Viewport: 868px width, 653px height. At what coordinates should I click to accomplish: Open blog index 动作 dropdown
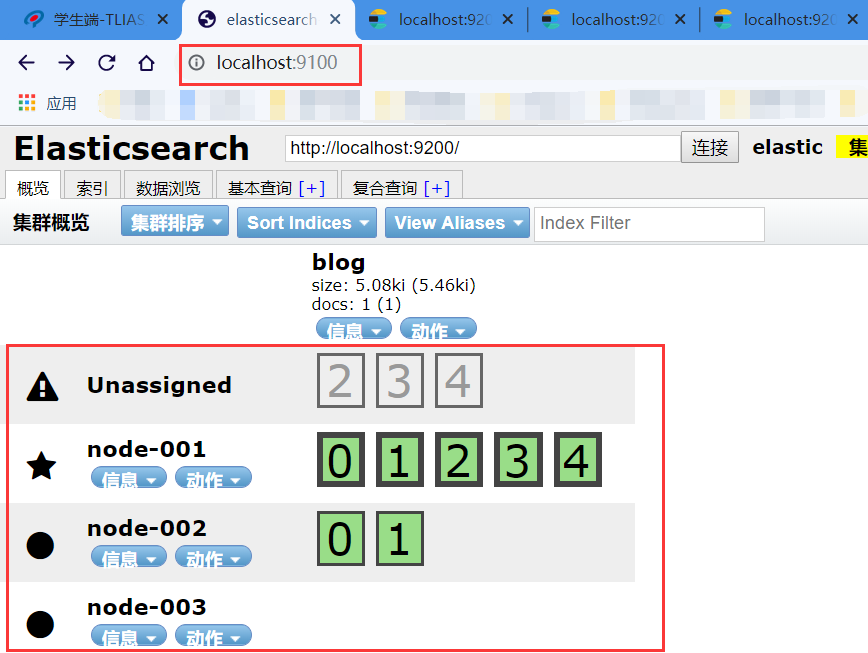(x=438, y=329)
